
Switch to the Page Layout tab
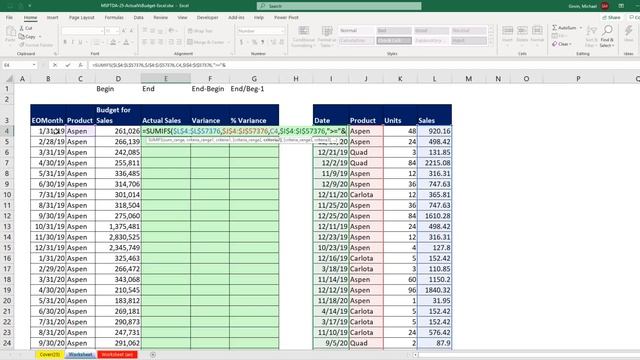[x=82, y=18]
